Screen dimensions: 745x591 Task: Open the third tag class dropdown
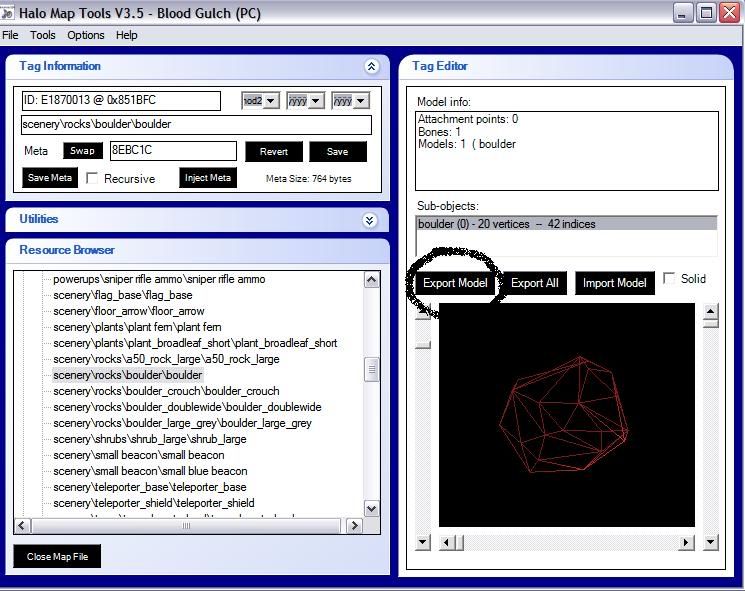click(361, 101)
